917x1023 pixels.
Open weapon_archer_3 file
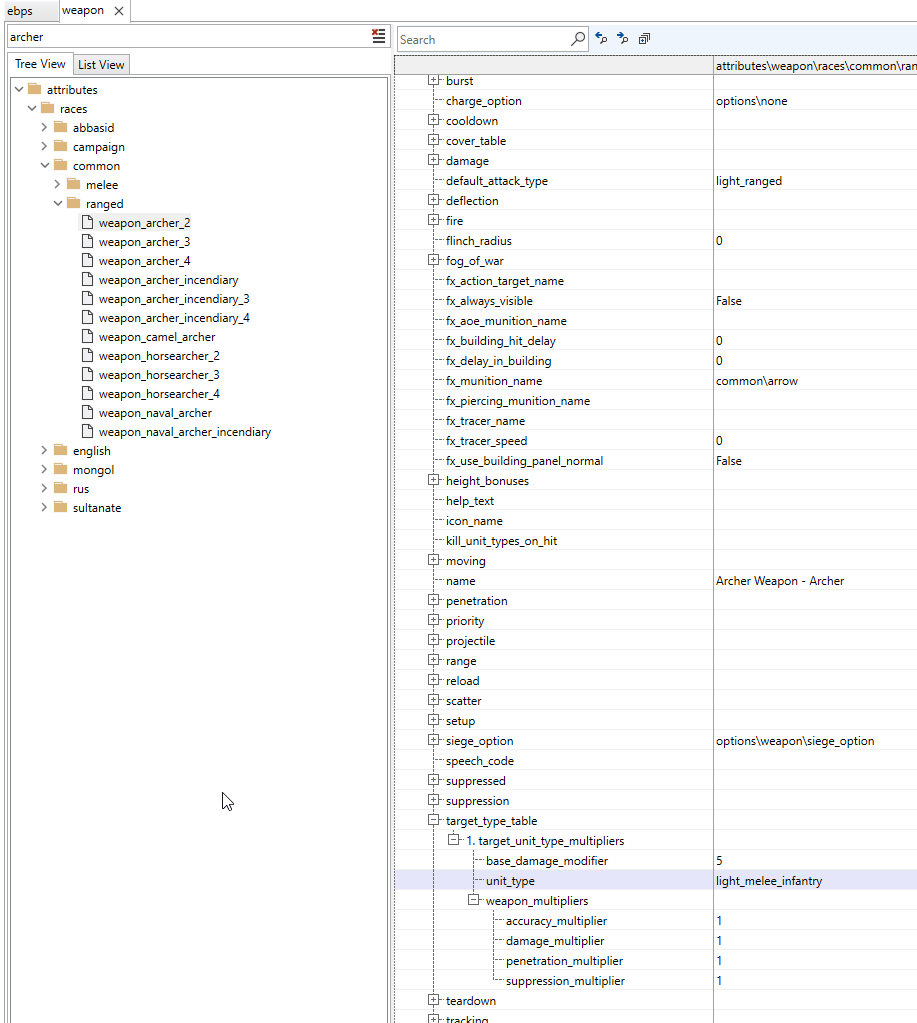click(144, 242)
